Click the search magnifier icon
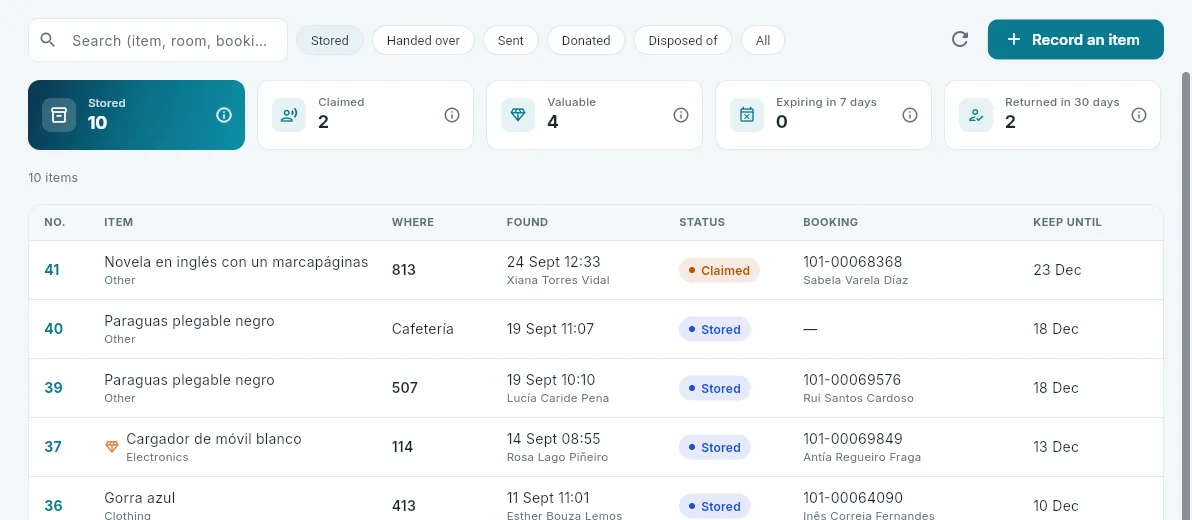1192x520 pixels. click(x=48, y=40)
